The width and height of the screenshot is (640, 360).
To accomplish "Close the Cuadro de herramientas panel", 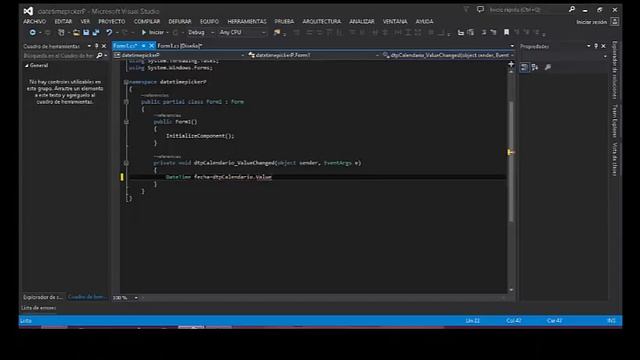I will pos(104,46).
